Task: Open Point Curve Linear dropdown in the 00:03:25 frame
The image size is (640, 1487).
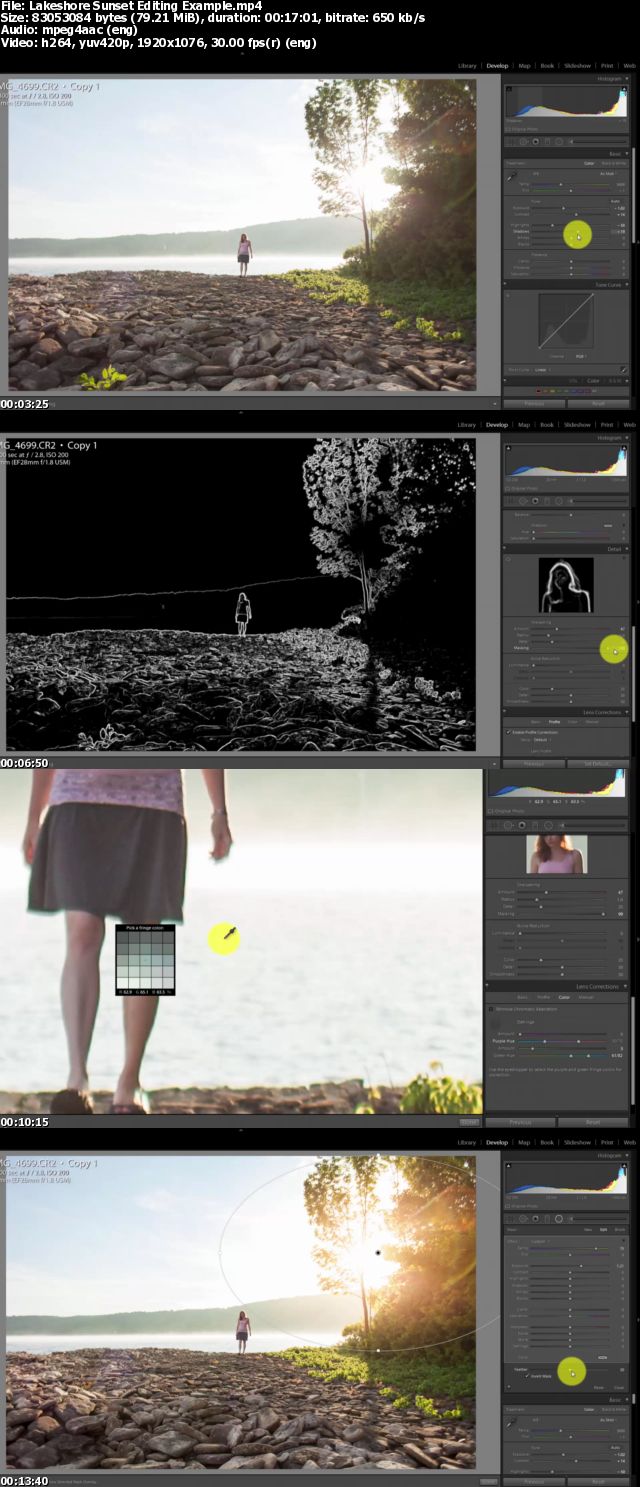Action: coord(542,370)
